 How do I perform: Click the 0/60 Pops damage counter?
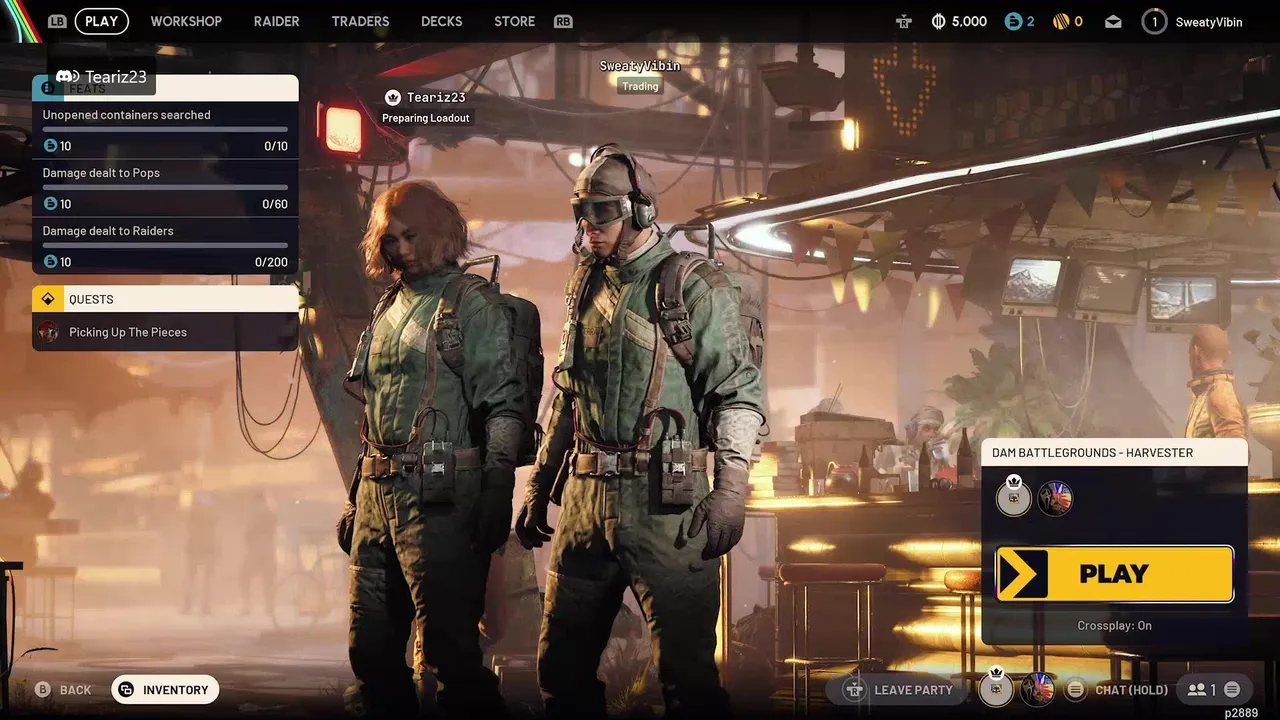(x=275, y=204)
